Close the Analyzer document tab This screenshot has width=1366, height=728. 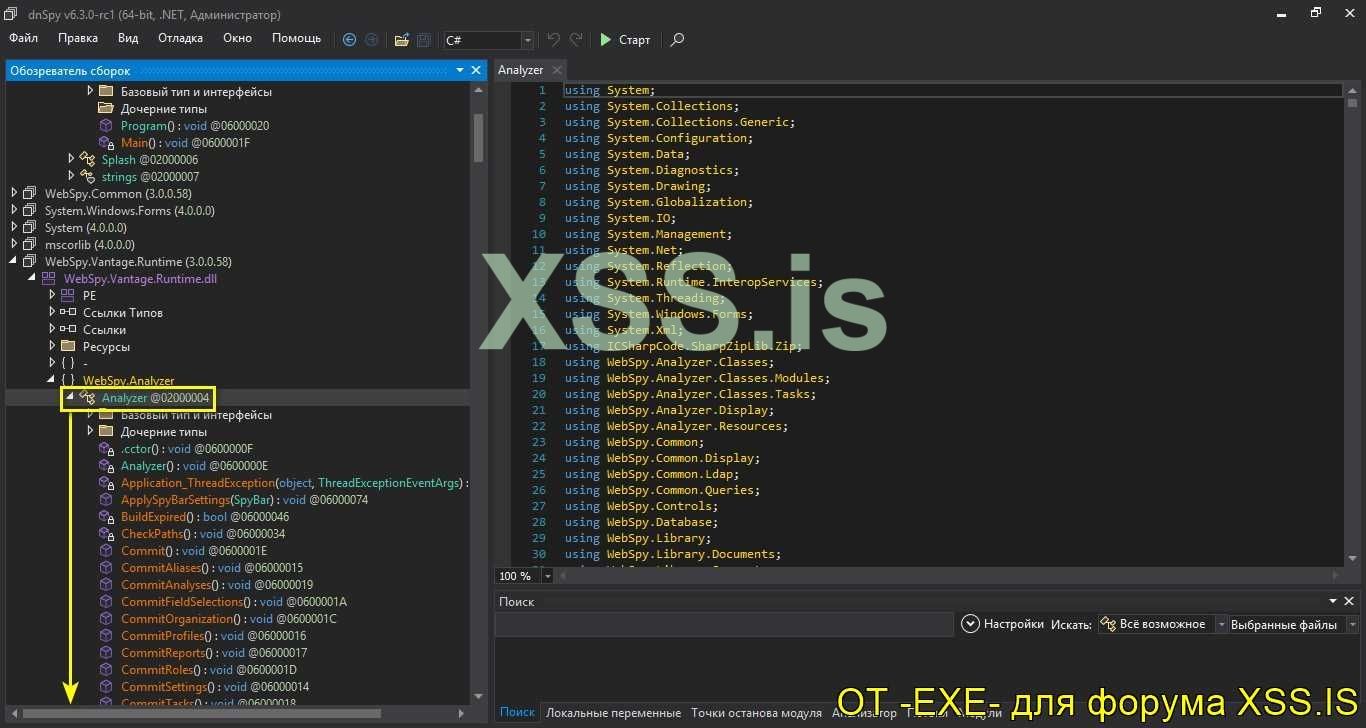pos(556,70)
